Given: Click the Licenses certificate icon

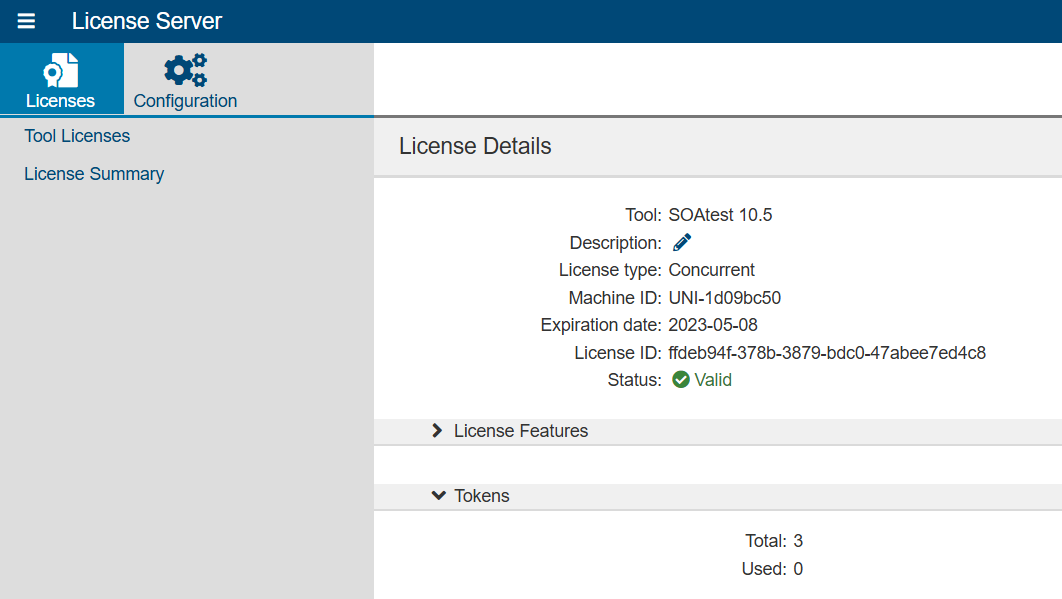Looking at the screenshot, I should (x=61, y=70).
